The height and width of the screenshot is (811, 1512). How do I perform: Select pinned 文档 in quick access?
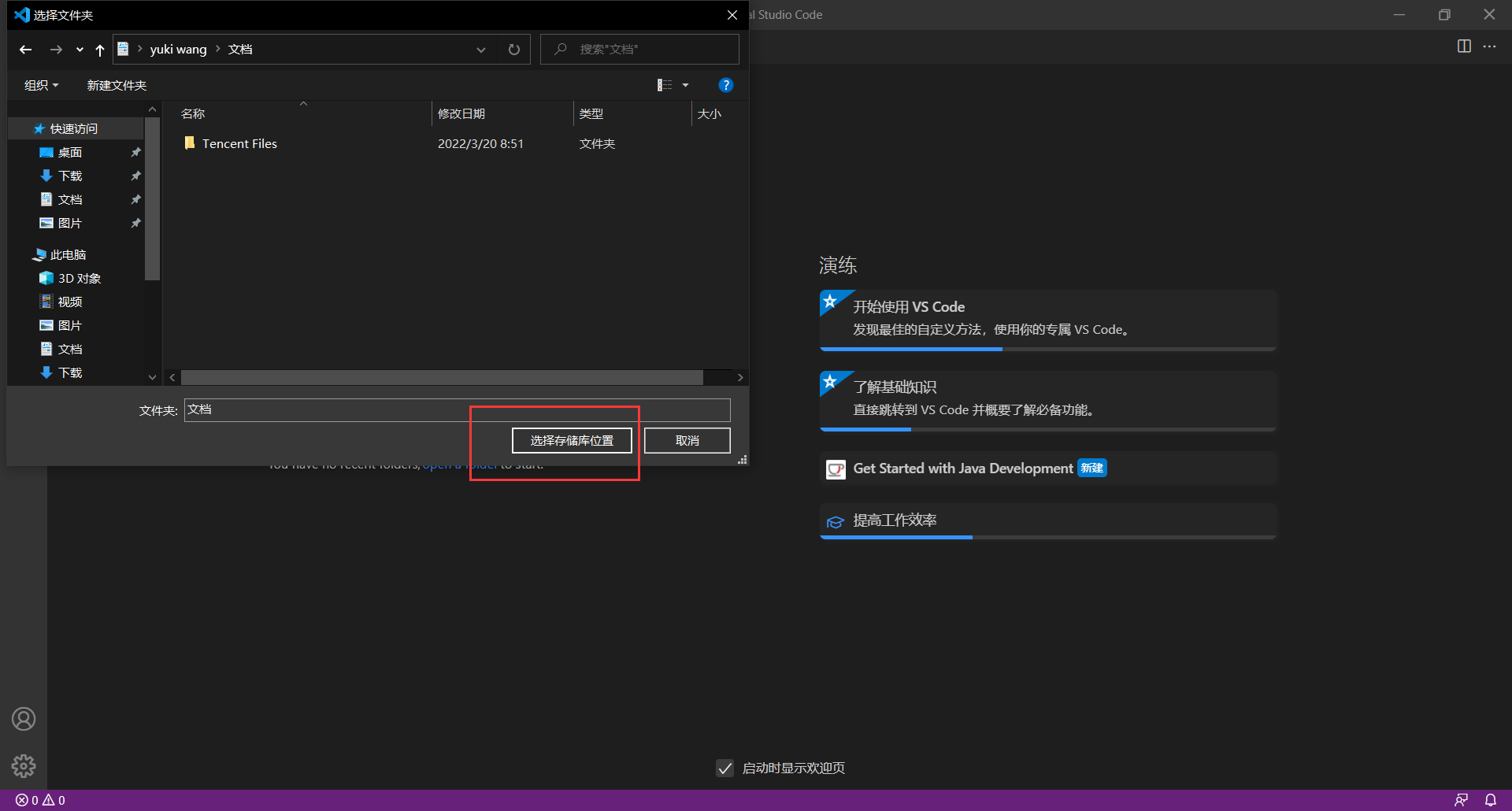pyautogui.click(x=70, y=199)
